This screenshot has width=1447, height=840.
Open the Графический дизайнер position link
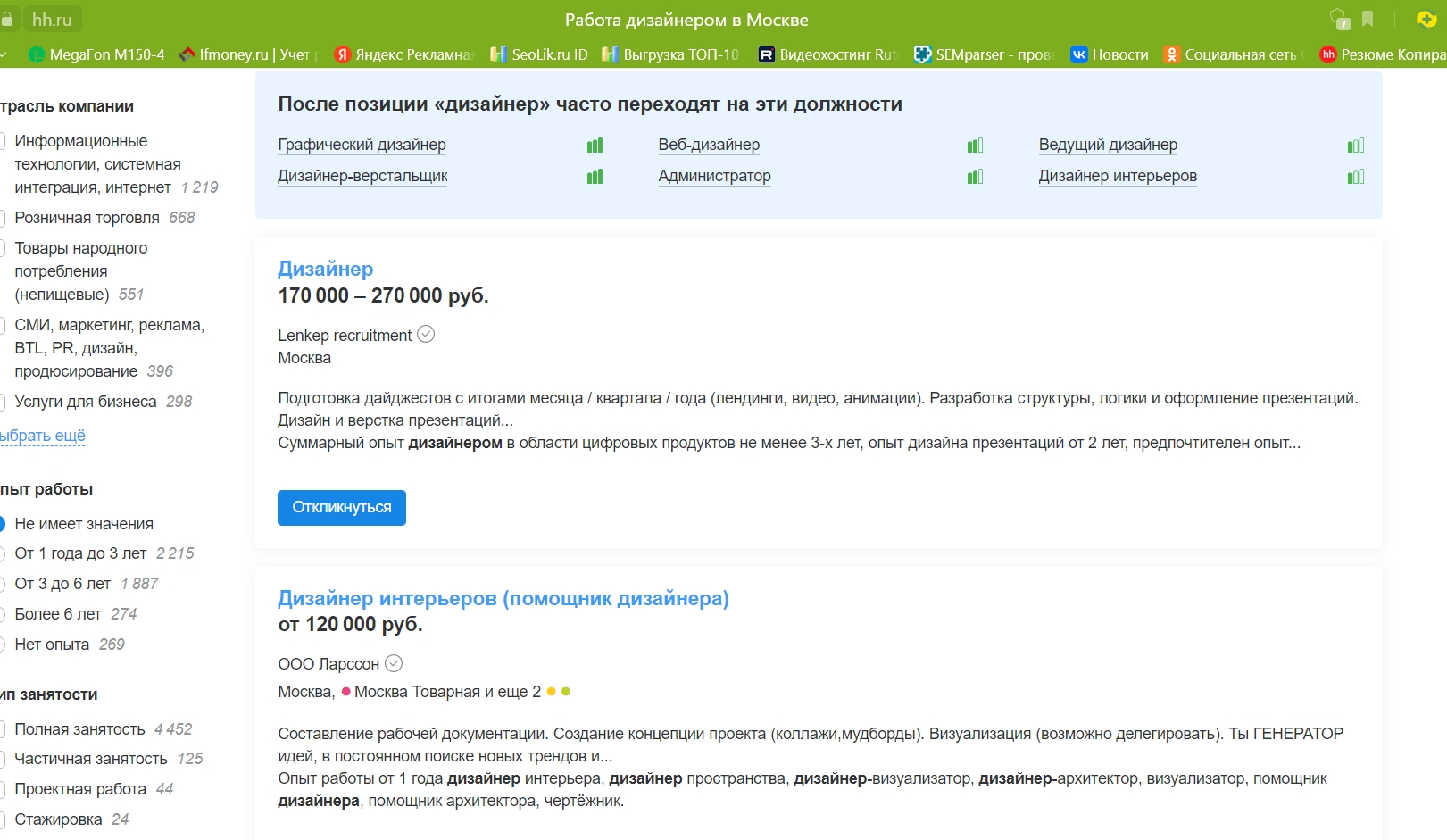pos(362,145)
